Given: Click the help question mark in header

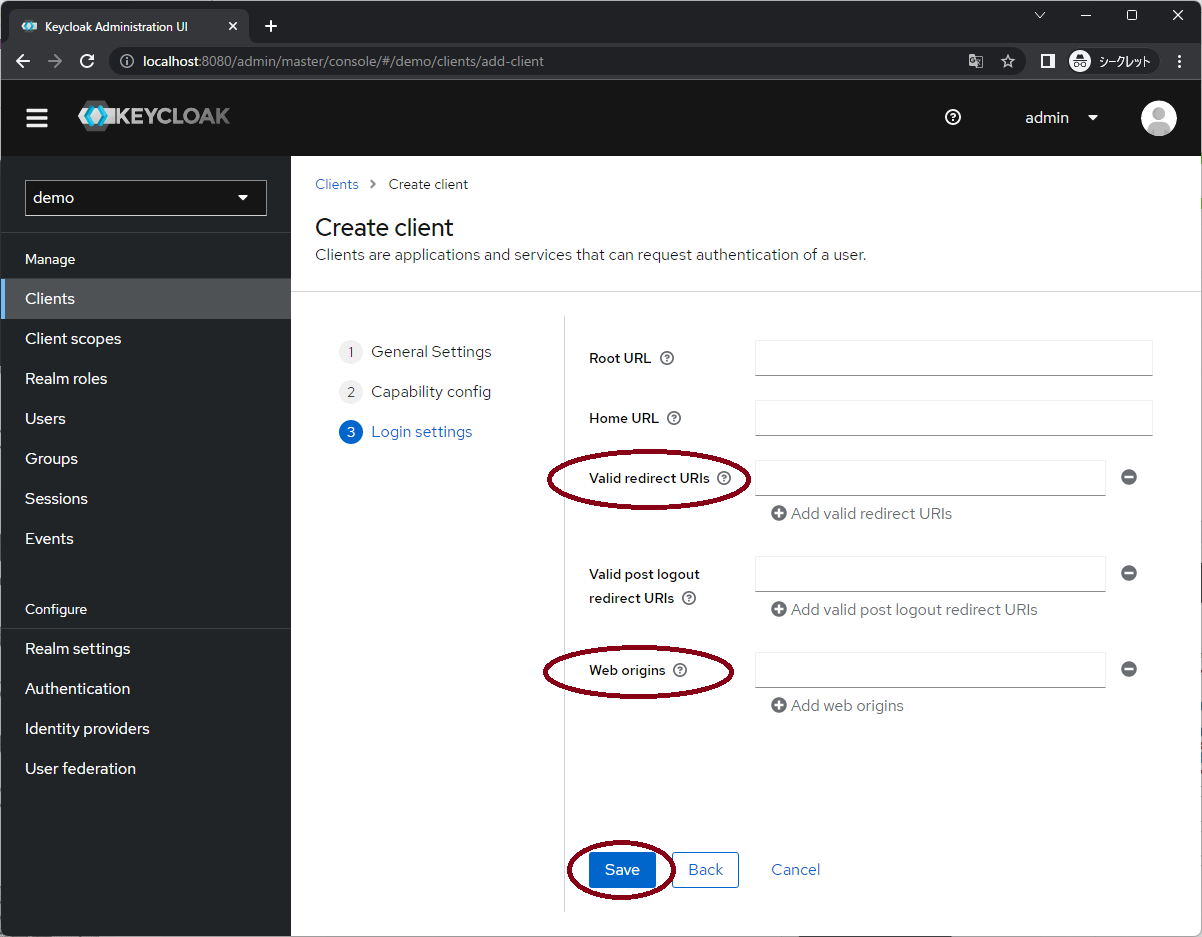Looking at the screenshot, I should click(953, 117).
